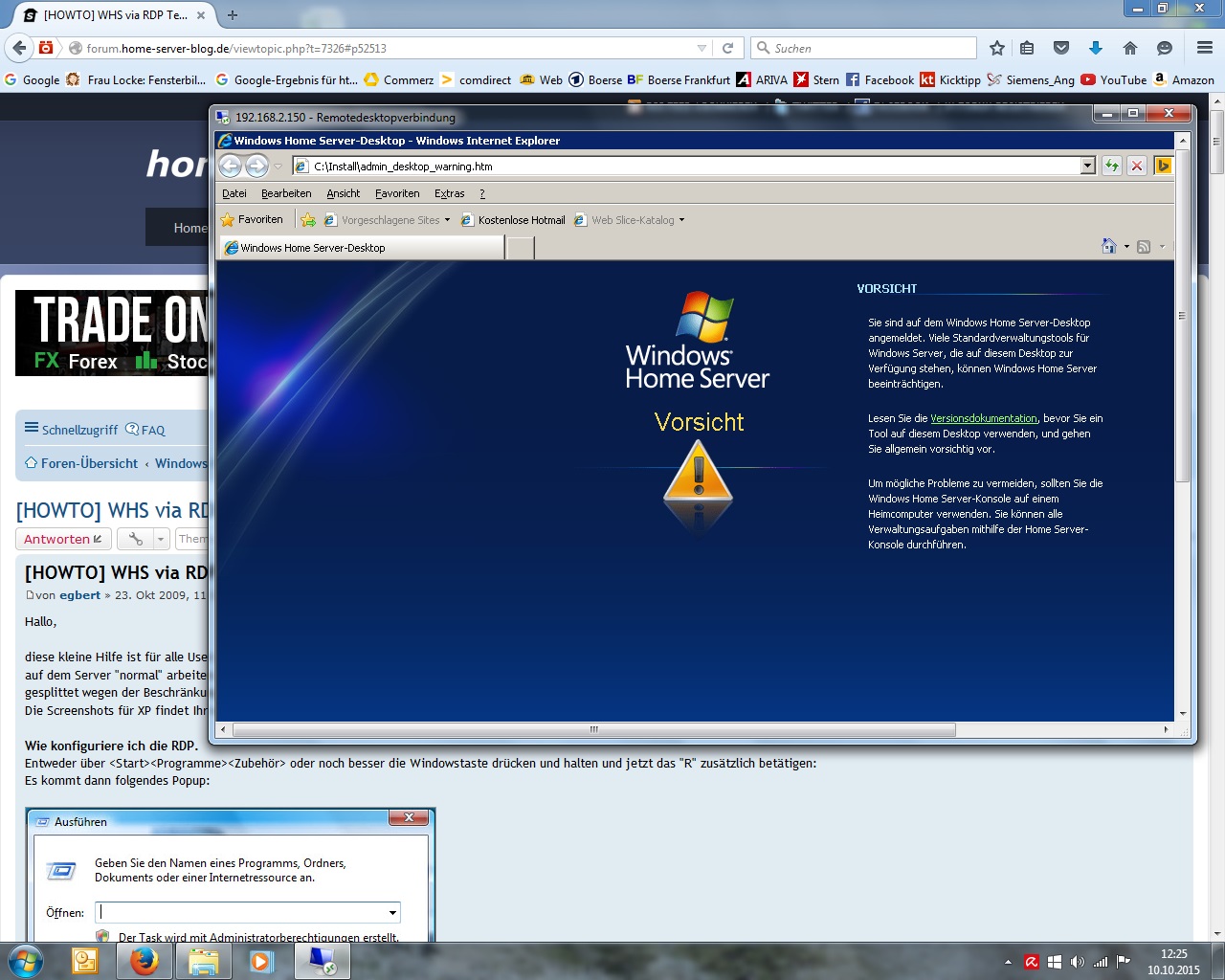Screen dimensions: 1225x980
Task: Click the Bing search icon in IE
Action: tap(1163, 166)
